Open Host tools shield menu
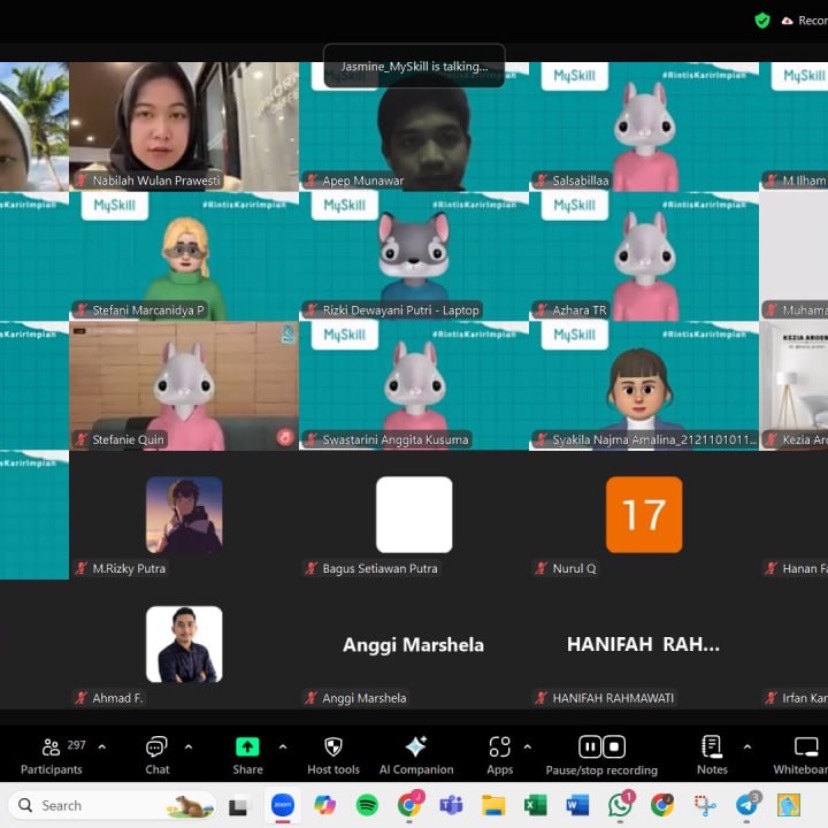Viewport: 828px width, 828px height. click(x=333, y=755)
